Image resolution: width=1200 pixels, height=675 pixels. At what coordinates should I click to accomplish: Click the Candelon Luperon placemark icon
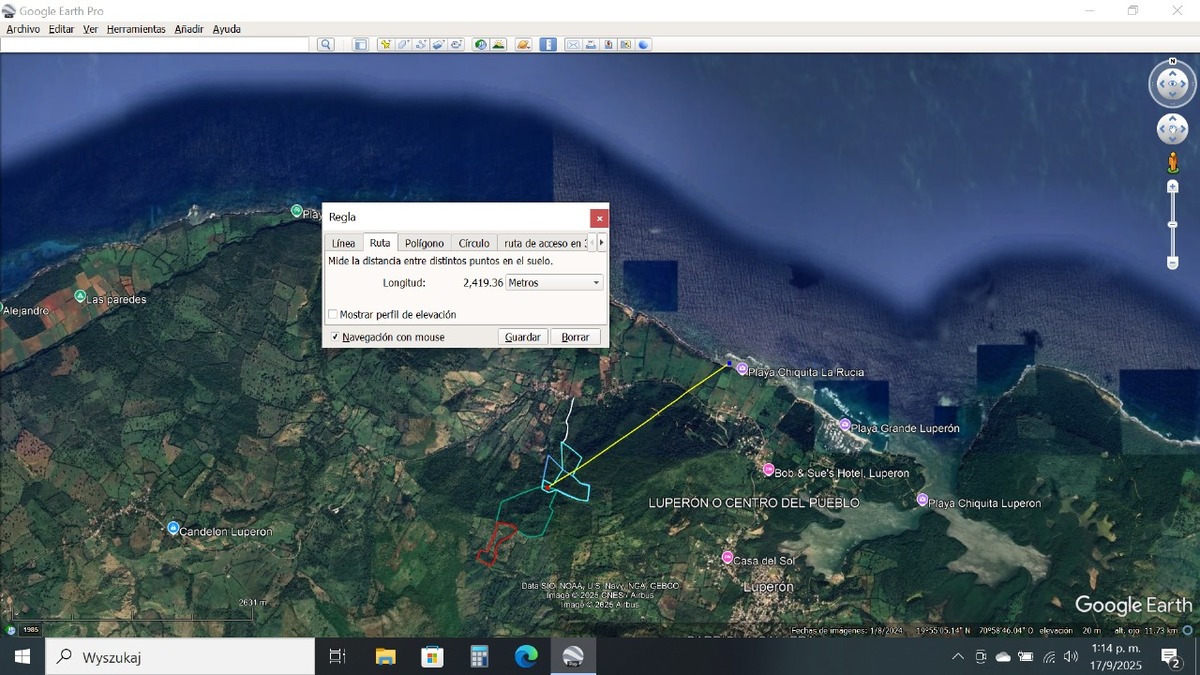[x=173, y=528]
